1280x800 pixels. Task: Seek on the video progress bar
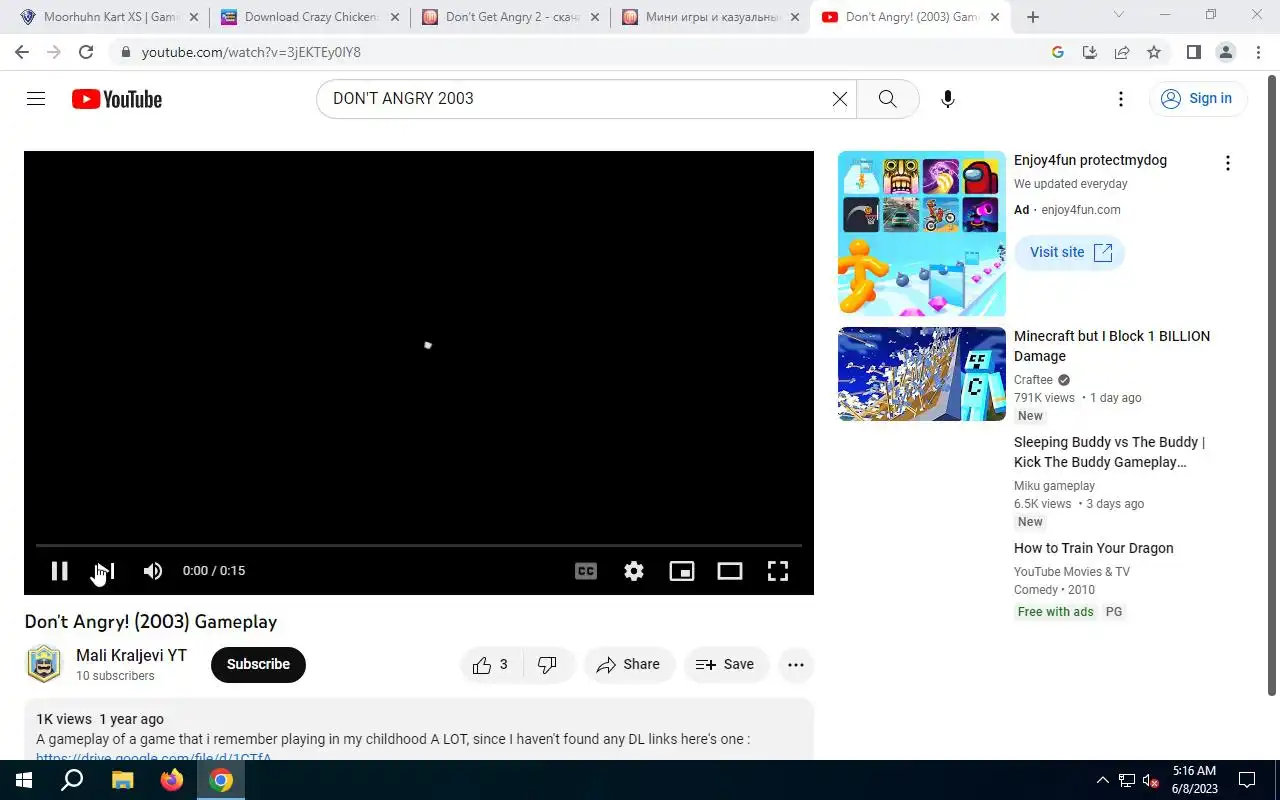click(419, 545)
